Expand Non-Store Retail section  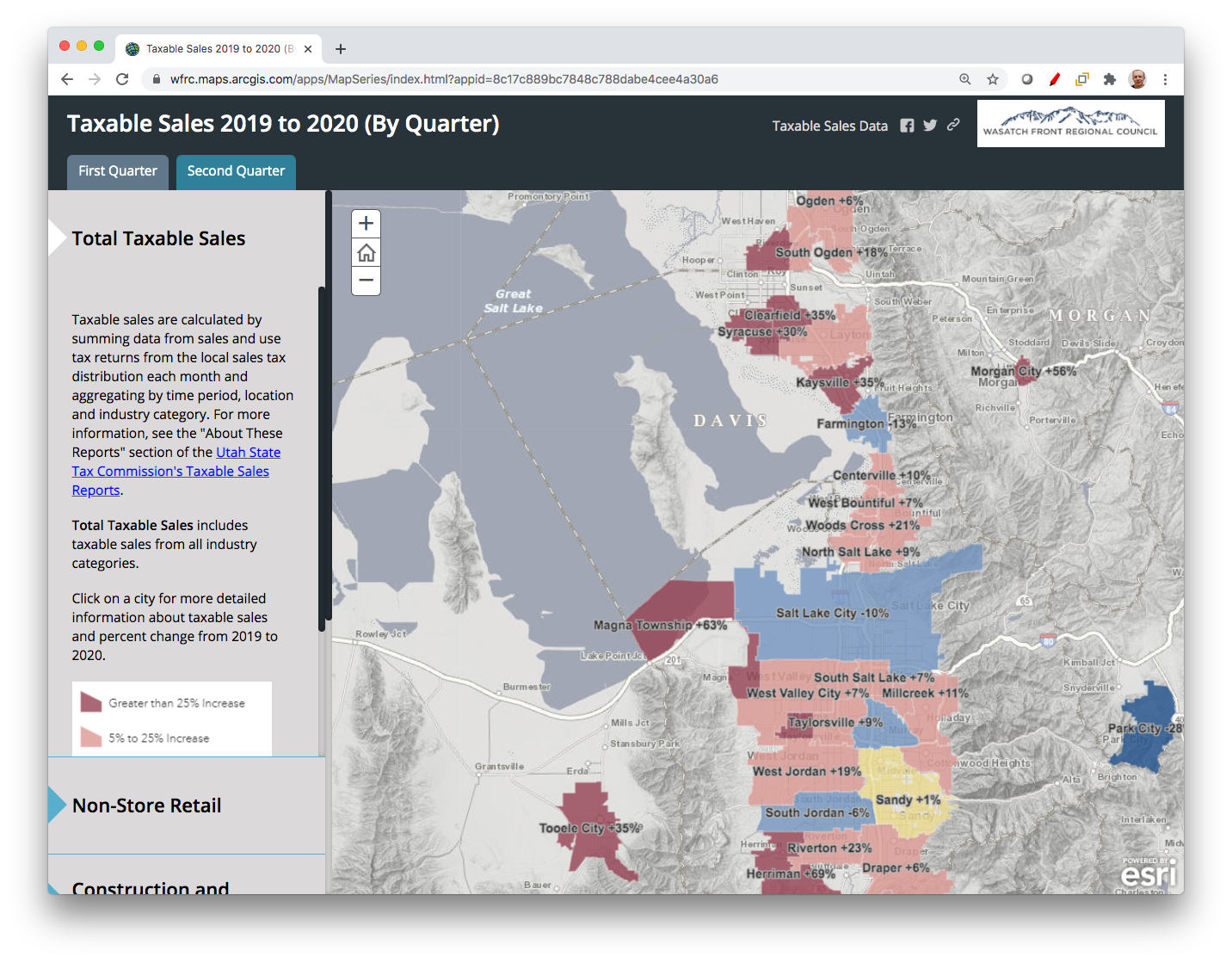(147, 806)
